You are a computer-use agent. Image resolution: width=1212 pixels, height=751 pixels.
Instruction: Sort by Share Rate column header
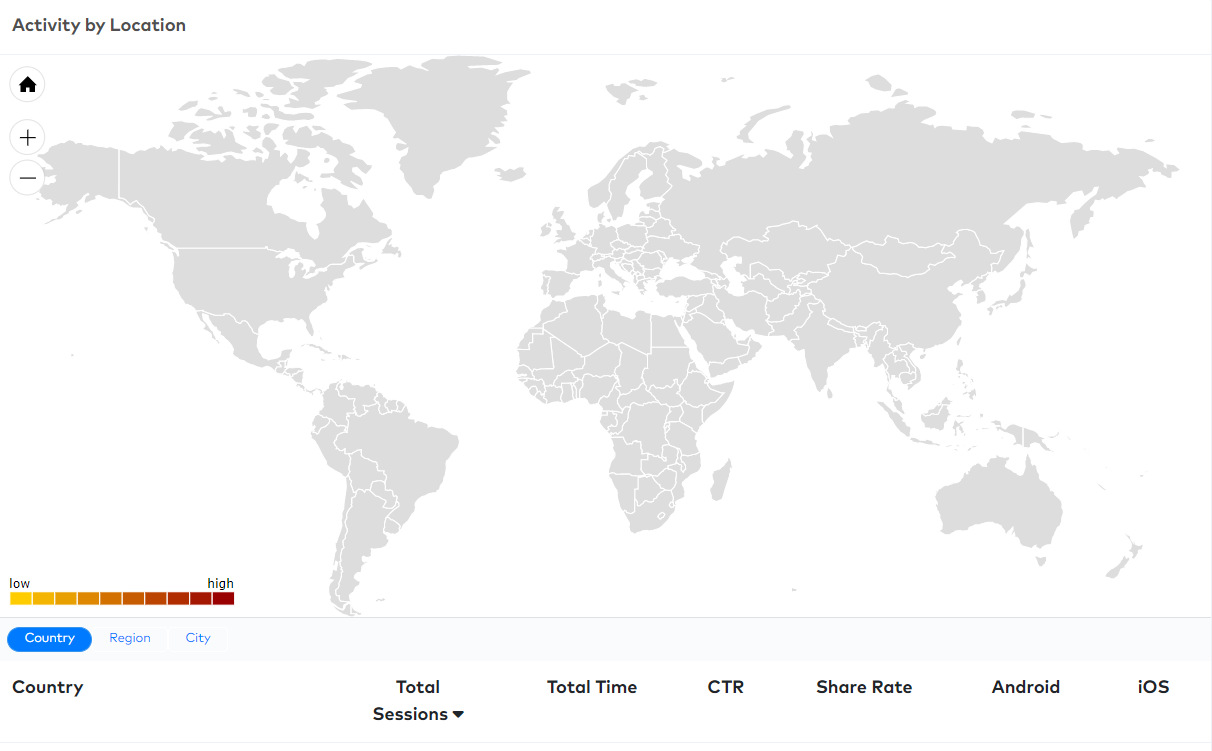click(x=864, y=687)
